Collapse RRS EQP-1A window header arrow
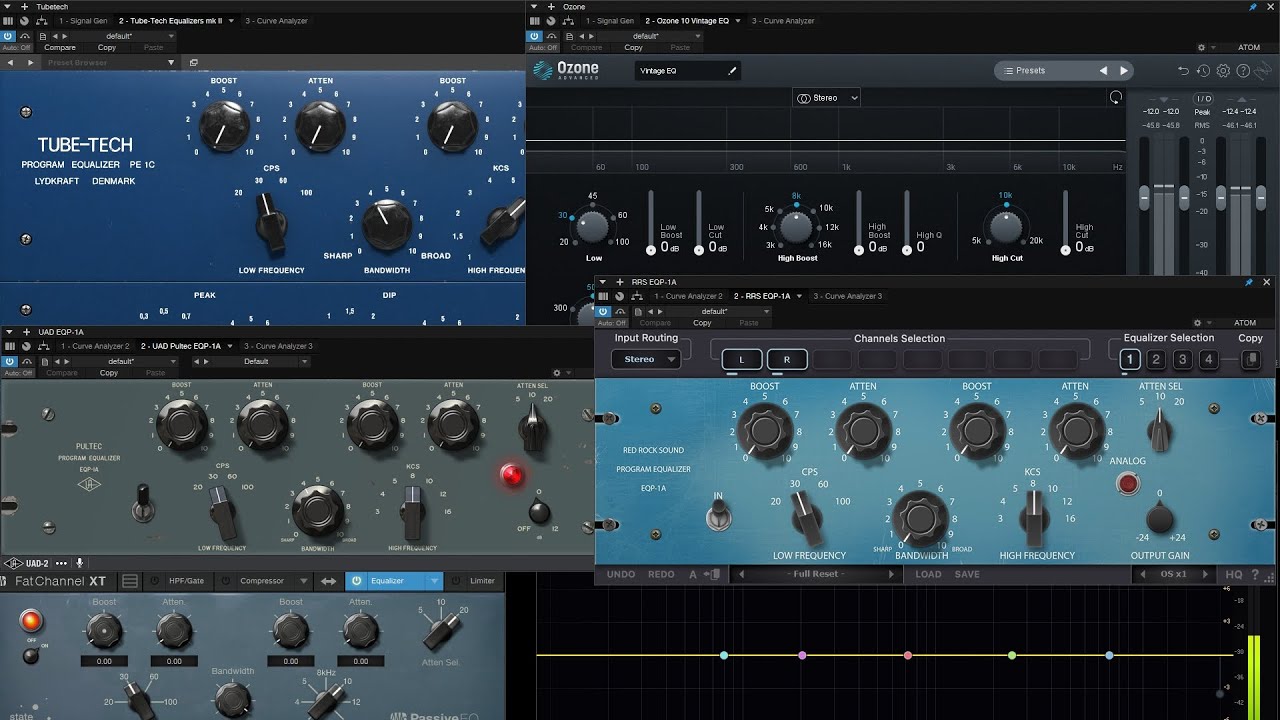This screenshot has width=1280, height=720. pos(604,282)
